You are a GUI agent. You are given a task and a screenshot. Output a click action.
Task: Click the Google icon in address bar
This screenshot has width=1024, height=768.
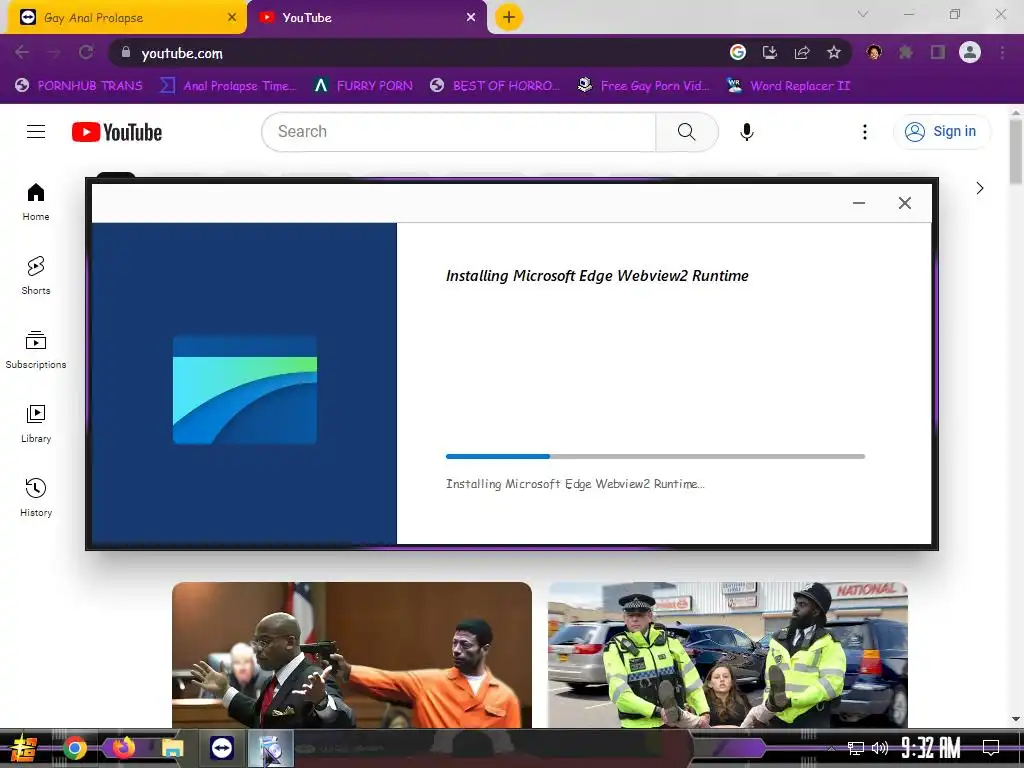[738, 52]
